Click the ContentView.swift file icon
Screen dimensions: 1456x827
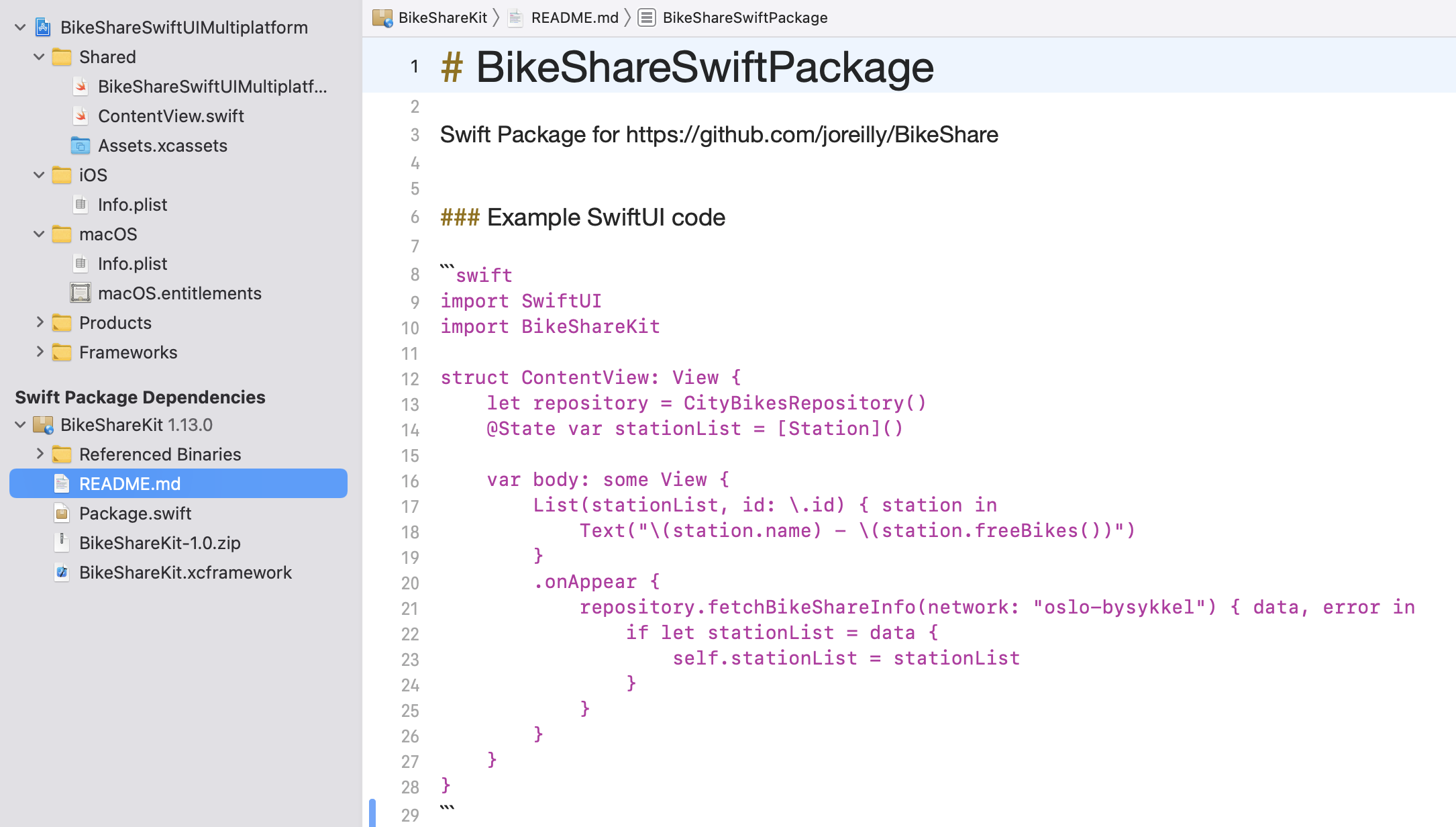click(81, 116)
